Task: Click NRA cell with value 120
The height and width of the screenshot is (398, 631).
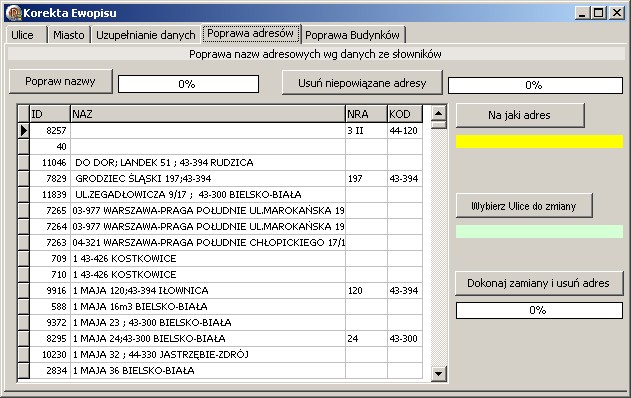Action: (366, 291)
